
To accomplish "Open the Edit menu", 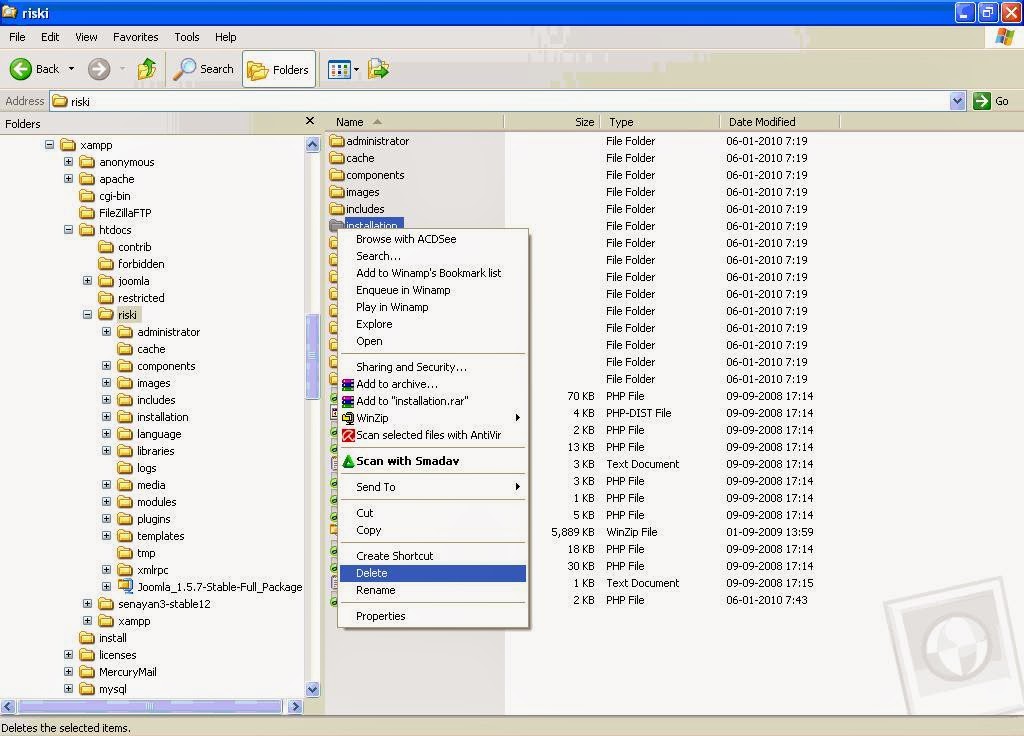I will (50, 37).
